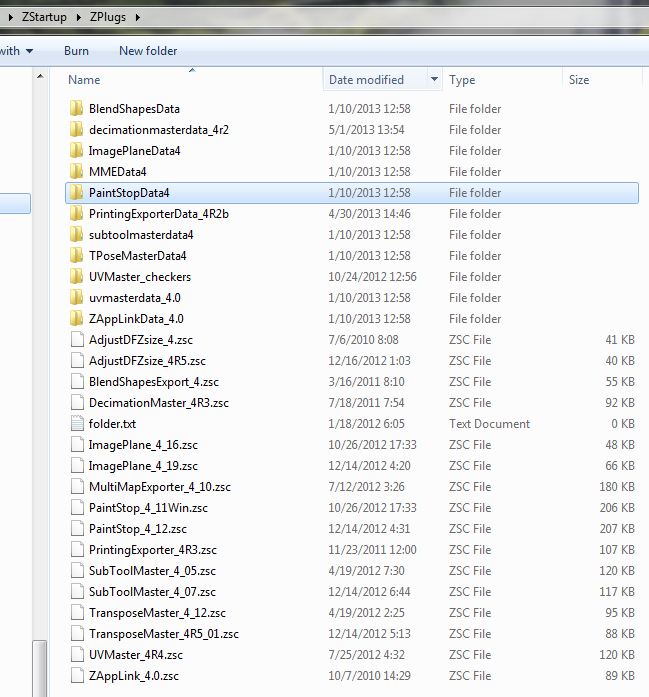Screen dimensions: 649x697
Task: Click ZPlugs in the address breadcrumb
Action: (108, 17)
